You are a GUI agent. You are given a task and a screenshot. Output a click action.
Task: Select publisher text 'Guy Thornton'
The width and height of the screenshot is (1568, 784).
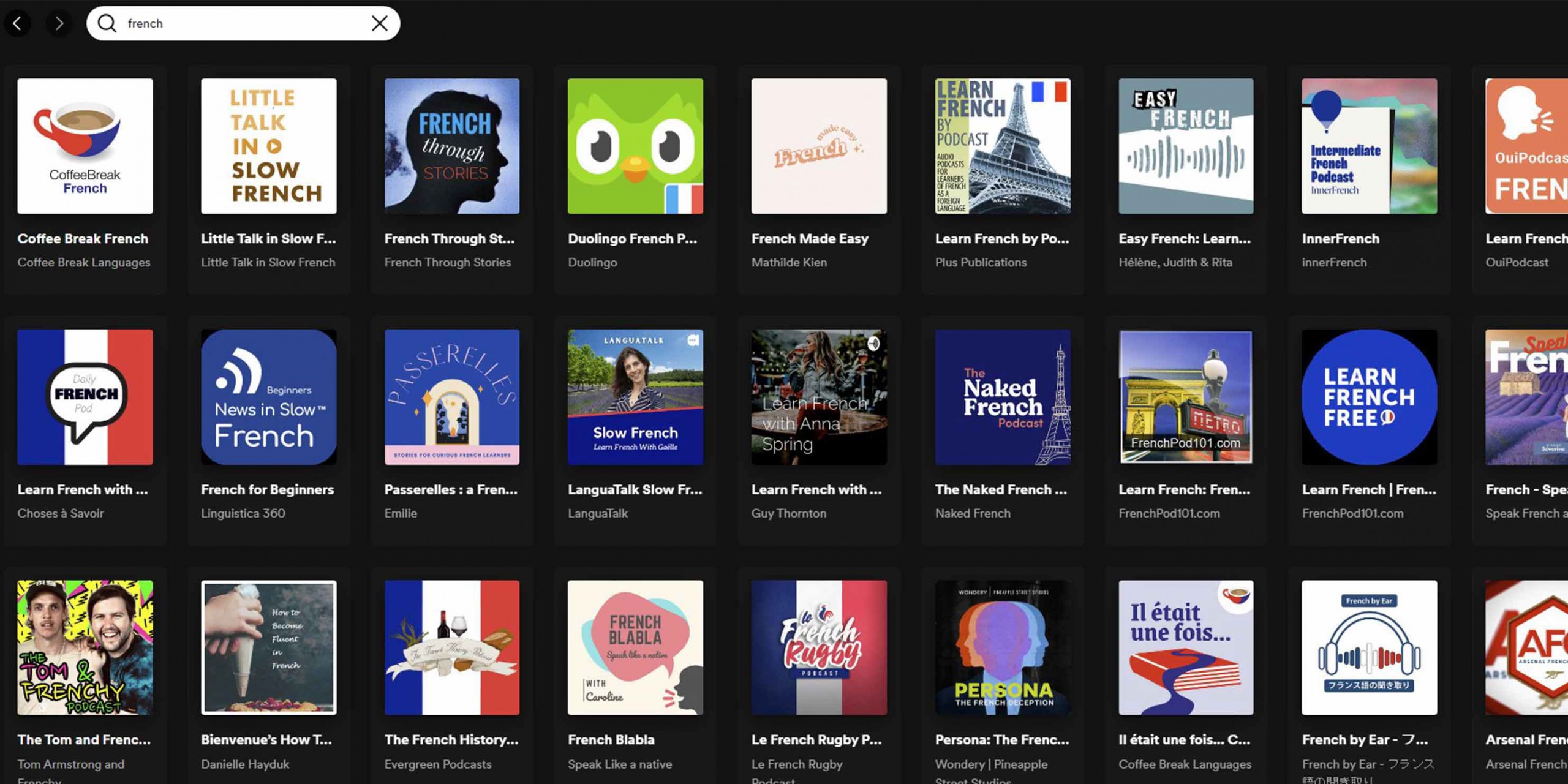click(x=789, y=513)
